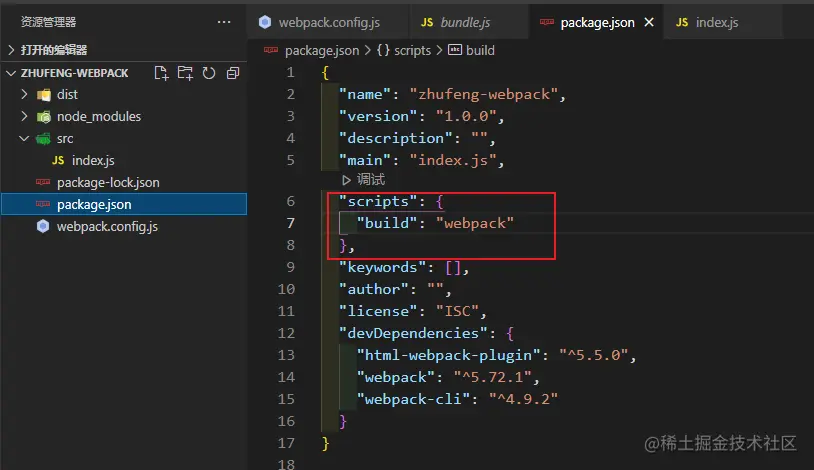The height and width of the screenshot is (470, 814).
Task: Expand the node_modules folder chevron
Action: pos(24,116)
